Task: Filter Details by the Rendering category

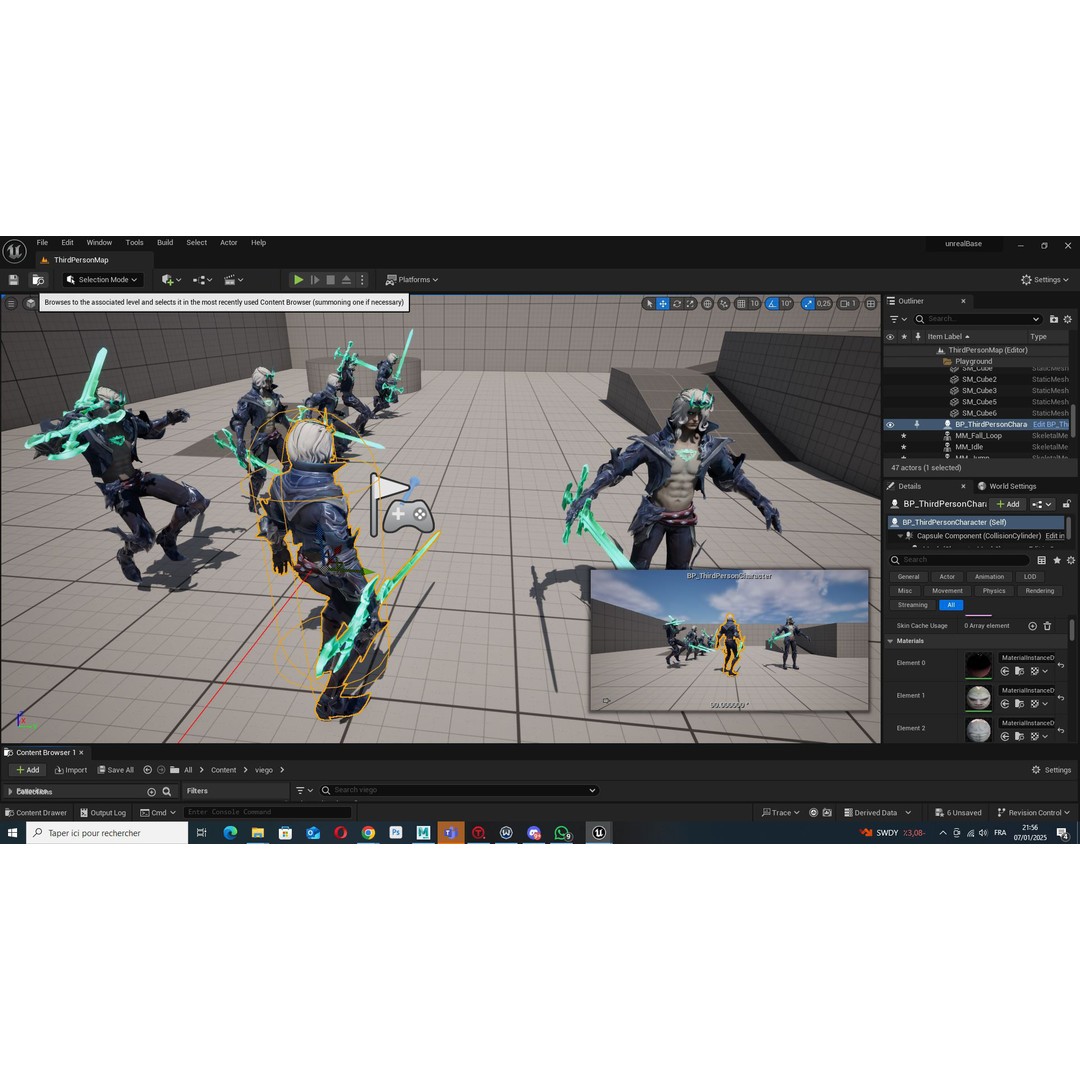Action: coord(1039,591)
